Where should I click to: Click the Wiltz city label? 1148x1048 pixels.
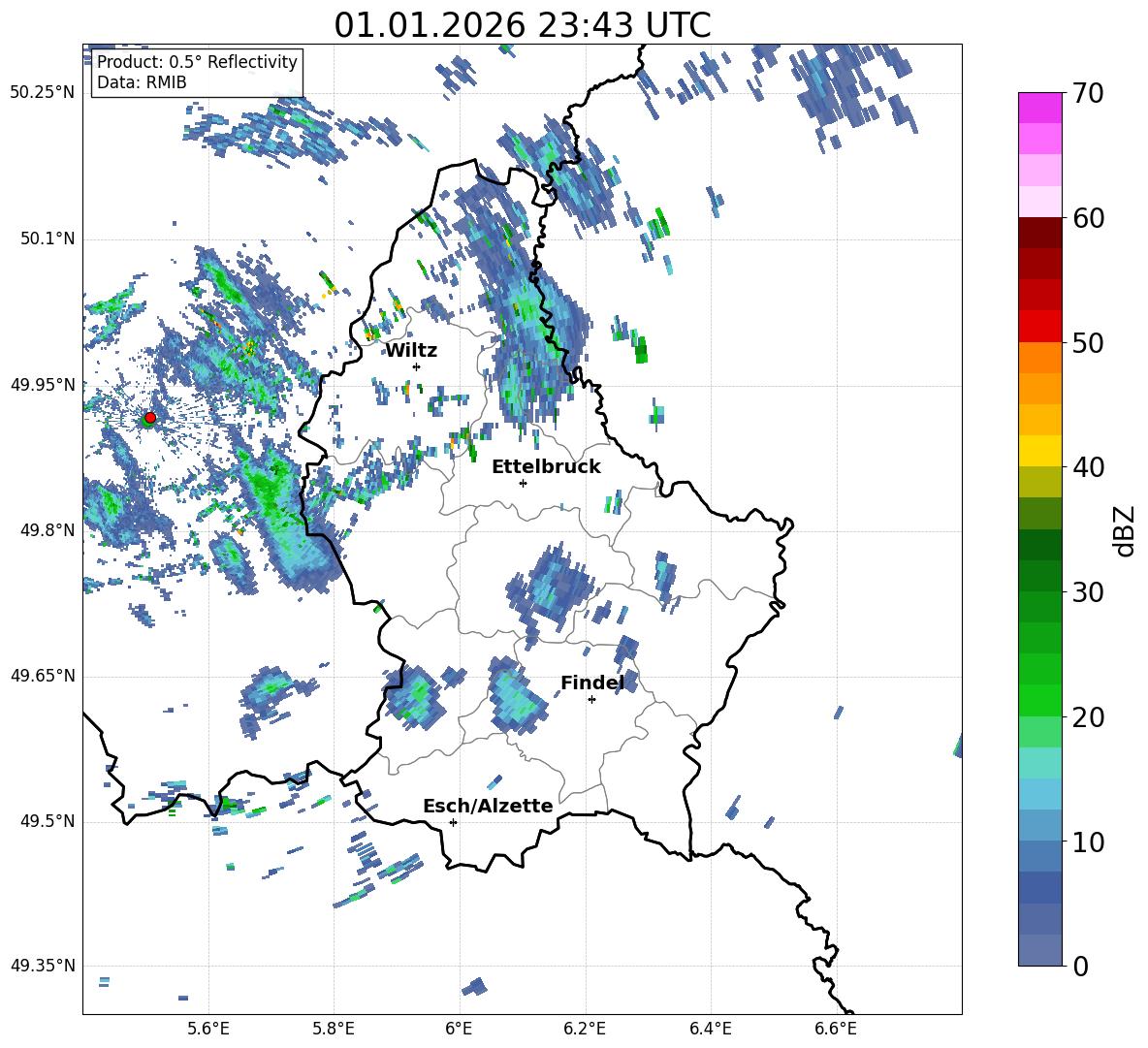[411, 351]
